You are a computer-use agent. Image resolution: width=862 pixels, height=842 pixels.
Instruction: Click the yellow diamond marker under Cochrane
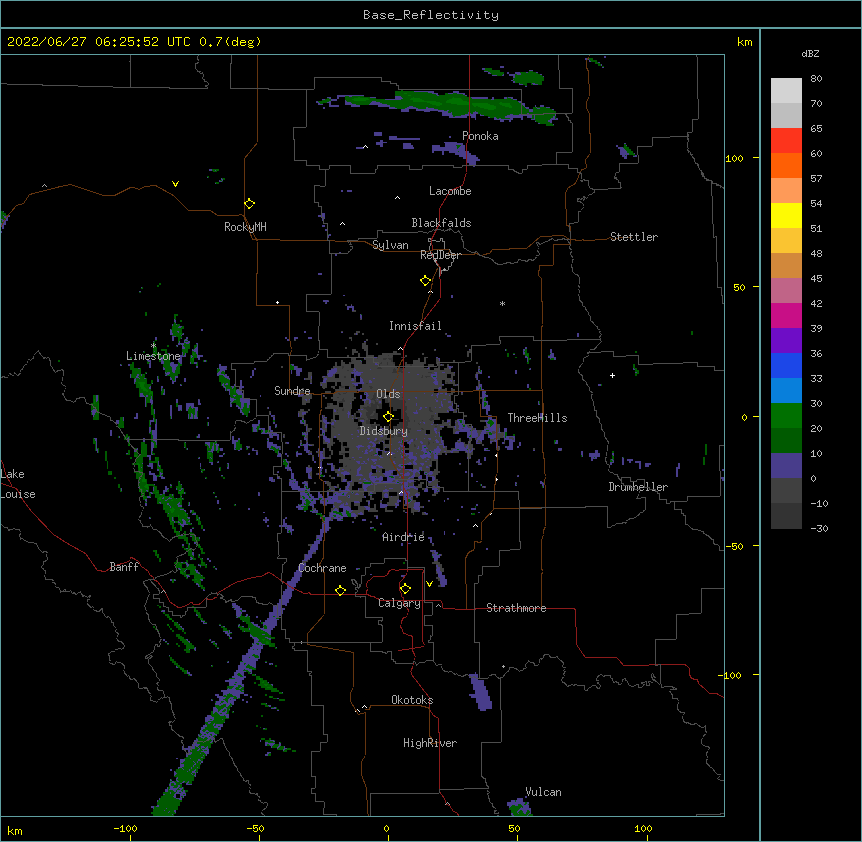[340, 590]
